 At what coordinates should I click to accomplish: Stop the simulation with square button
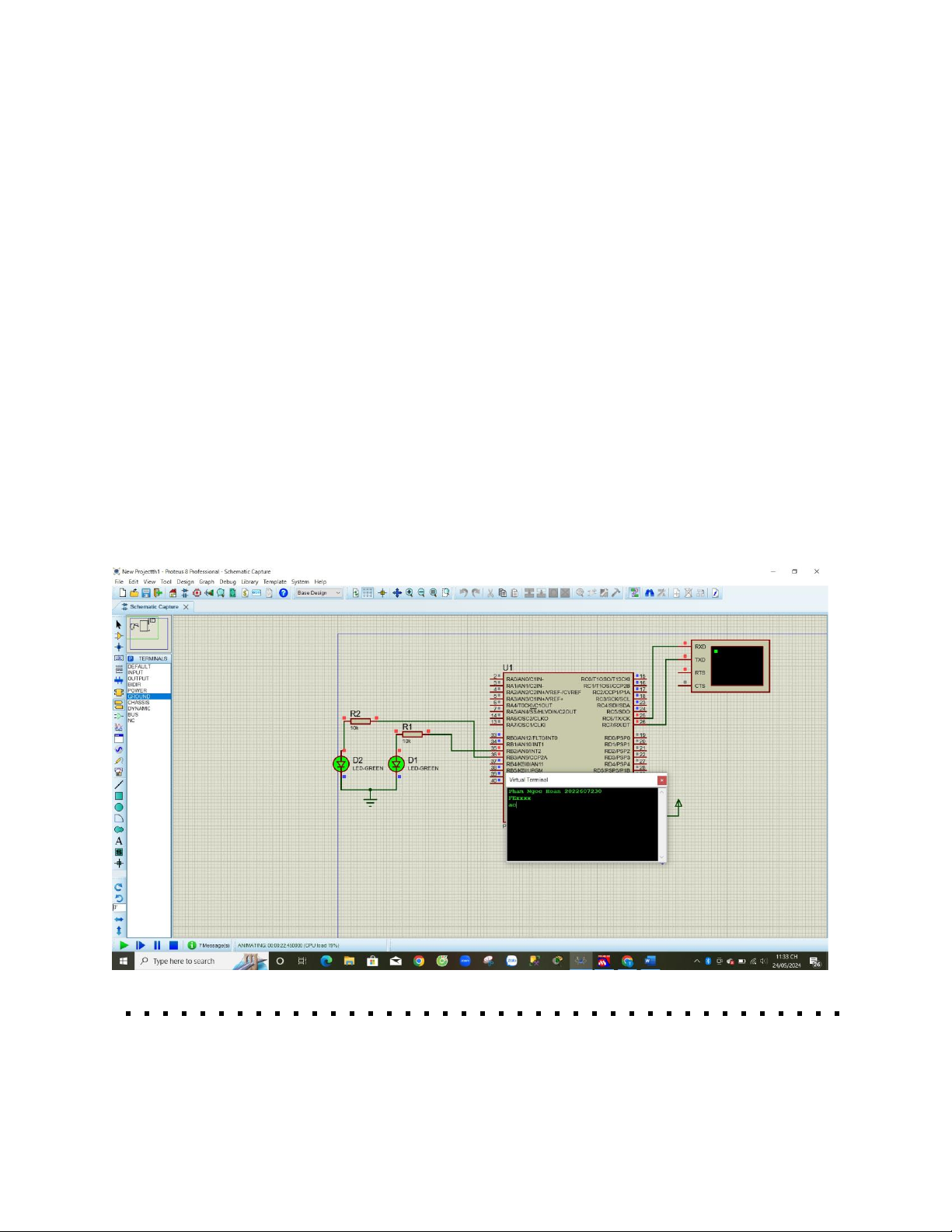173,945
